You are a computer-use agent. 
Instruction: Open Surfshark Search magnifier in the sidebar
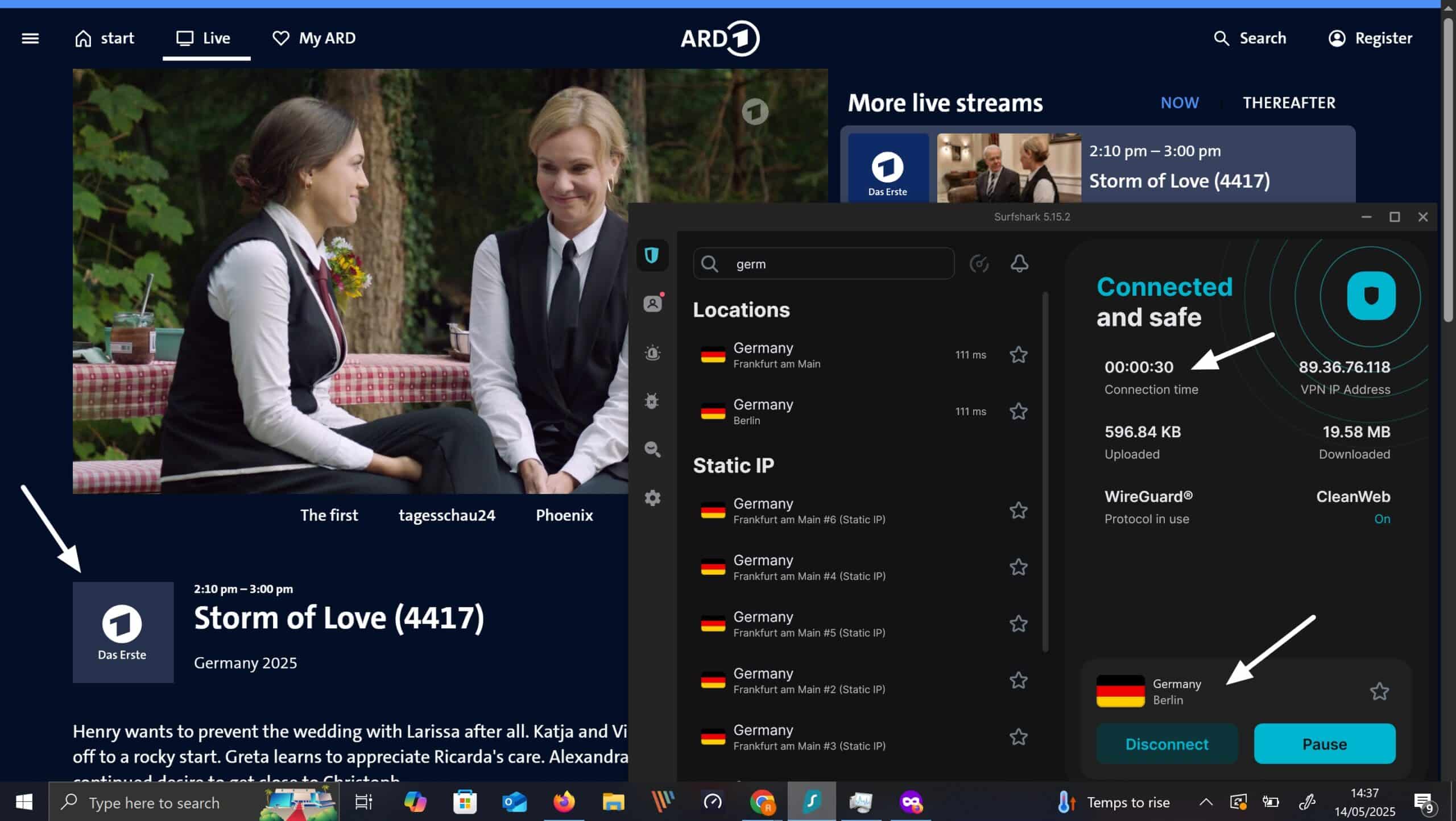pyautogui.click(x=652, y=449)
